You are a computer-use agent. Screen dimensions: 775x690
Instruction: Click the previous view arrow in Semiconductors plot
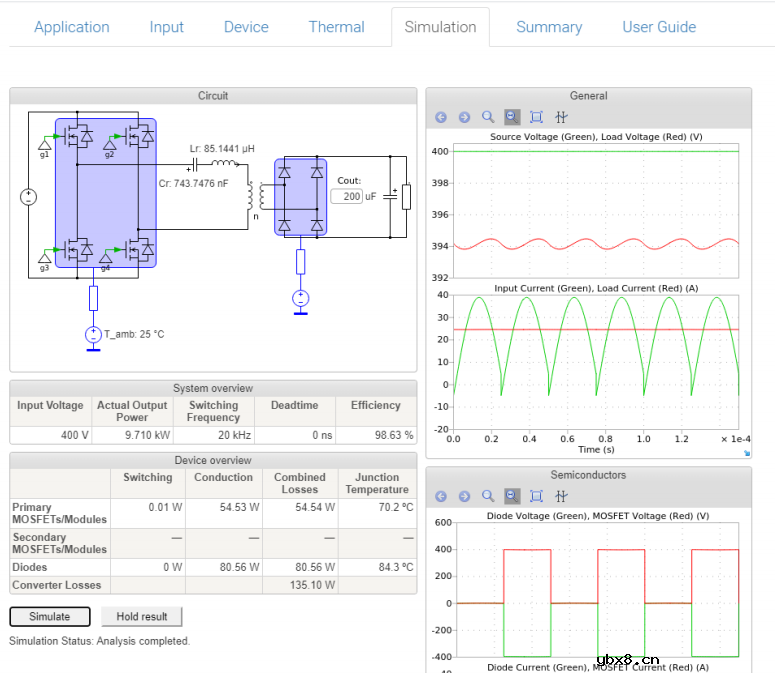441,496
